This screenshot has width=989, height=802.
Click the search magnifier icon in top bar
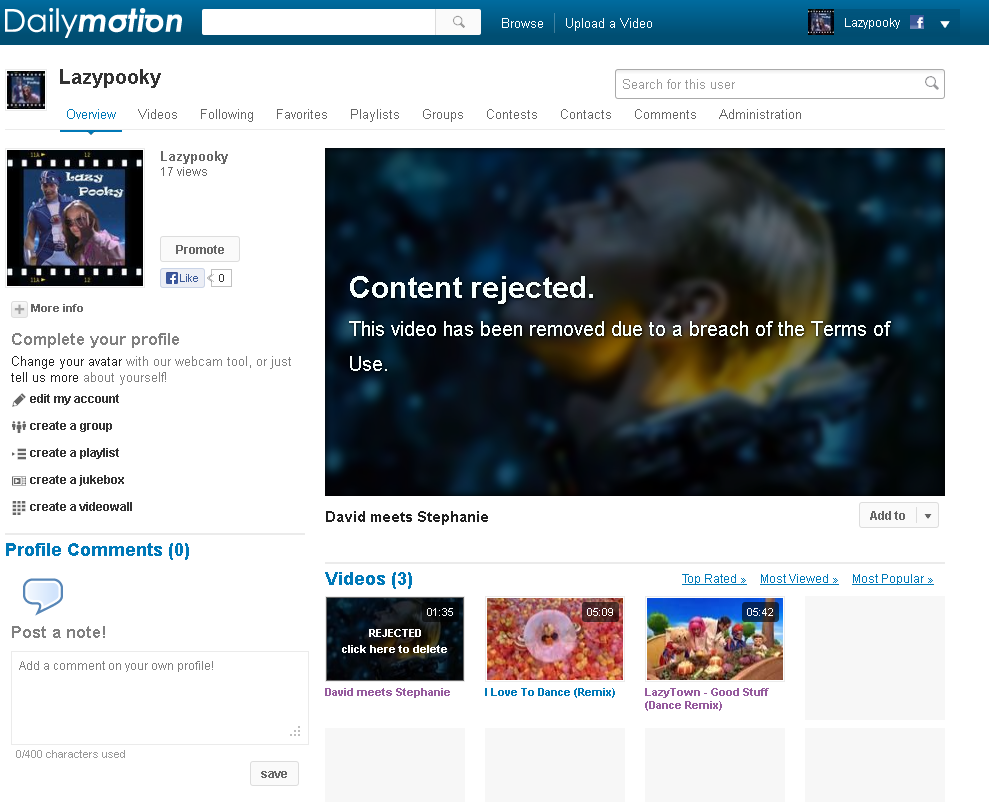(x=458, y=22)
